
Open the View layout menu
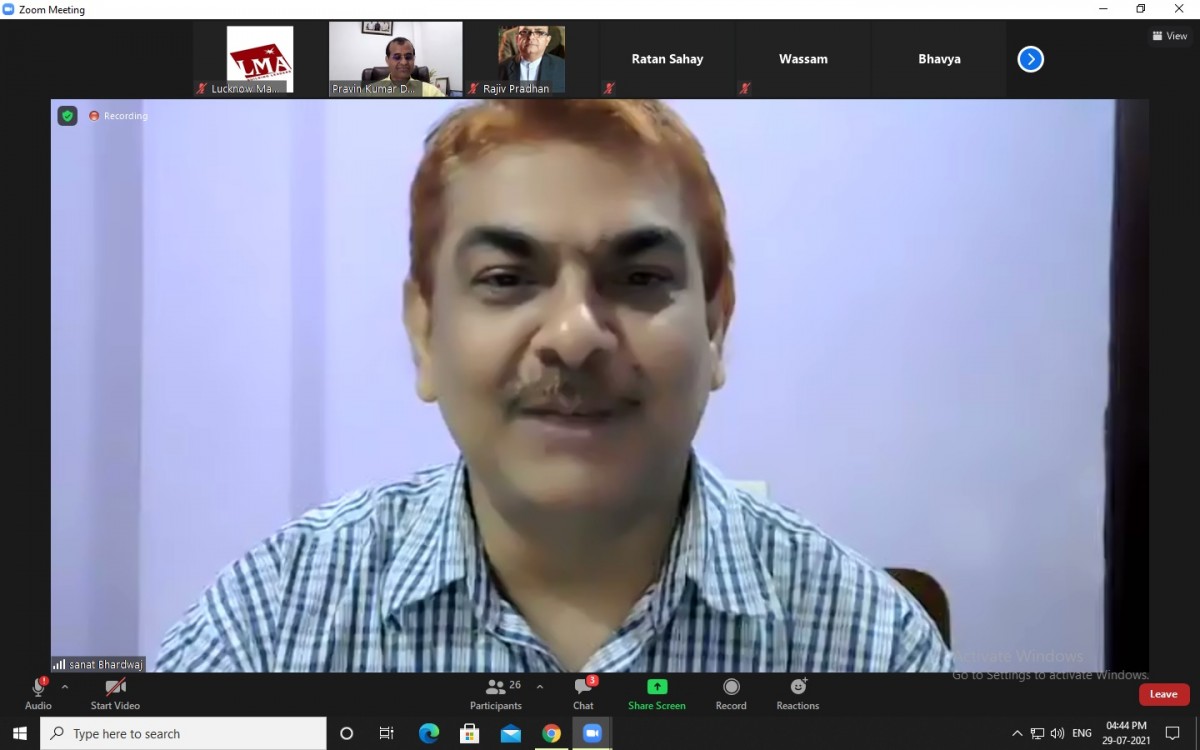pyautogui.click(x=1170, y=36)
